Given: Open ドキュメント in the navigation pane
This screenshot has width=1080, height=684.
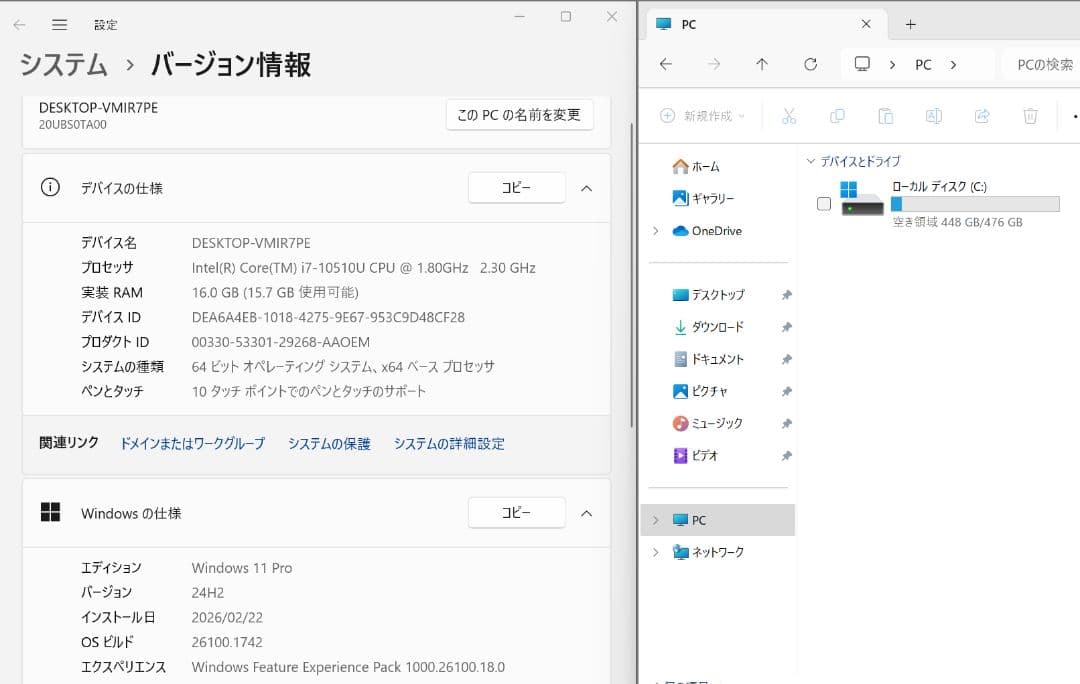Looking at the screenshot, I should tap(709, 360).
